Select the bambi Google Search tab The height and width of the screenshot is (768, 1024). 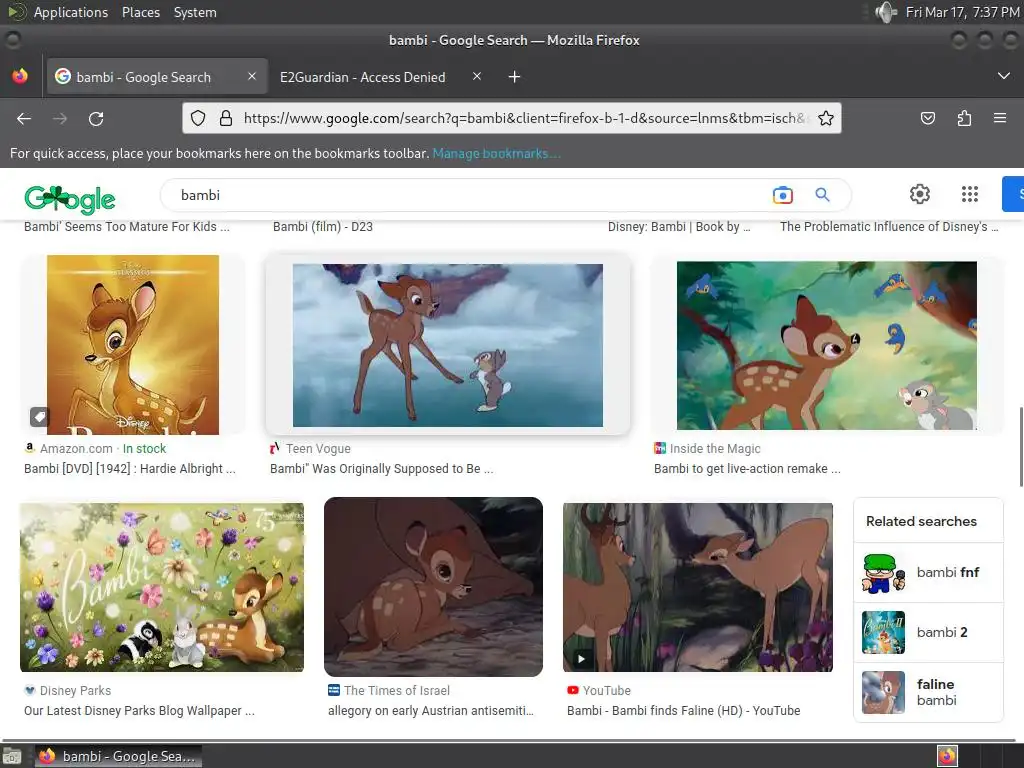(x=144, y=77)
